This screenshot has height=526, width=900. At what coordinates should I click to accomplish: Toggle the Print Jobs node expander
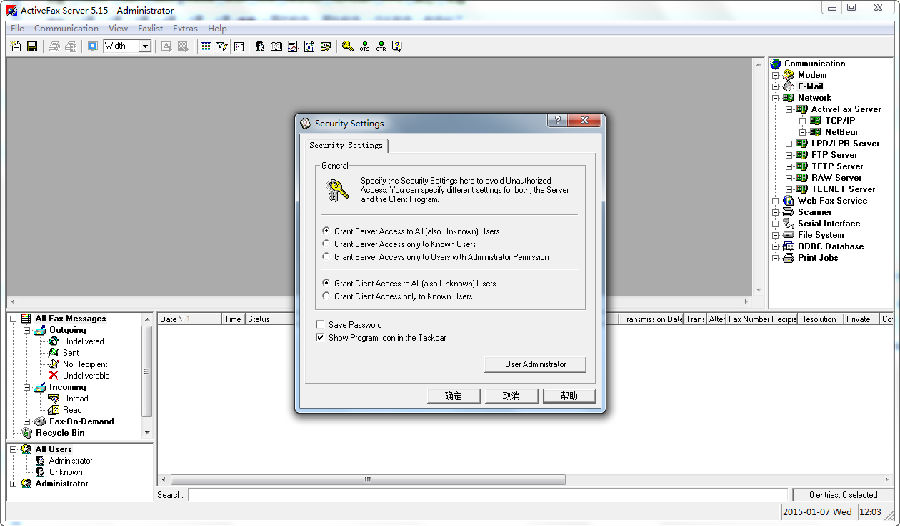775,258
